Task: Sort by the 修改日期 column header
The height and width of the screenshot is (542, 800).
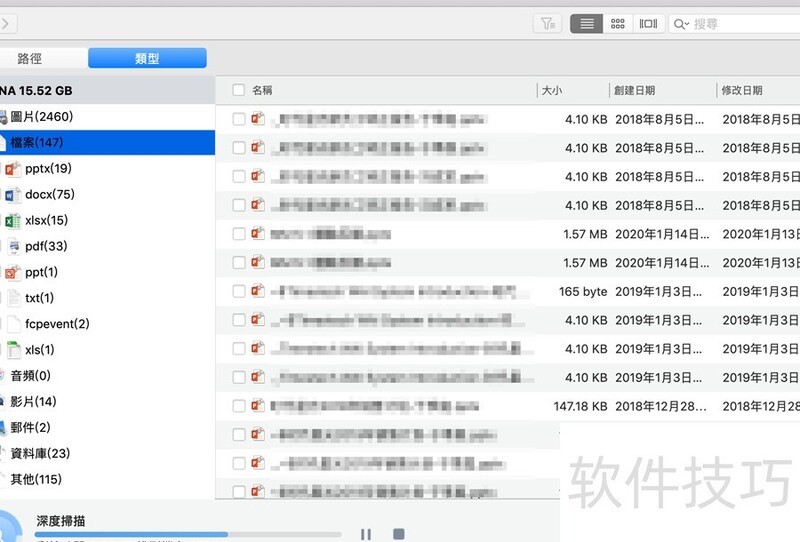Action: 742,90
